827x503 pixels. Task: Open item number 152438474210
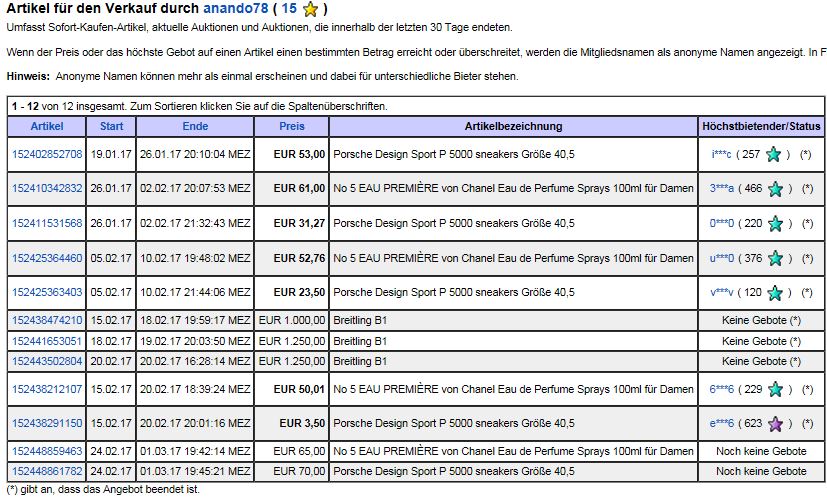[x=47, y=321]
